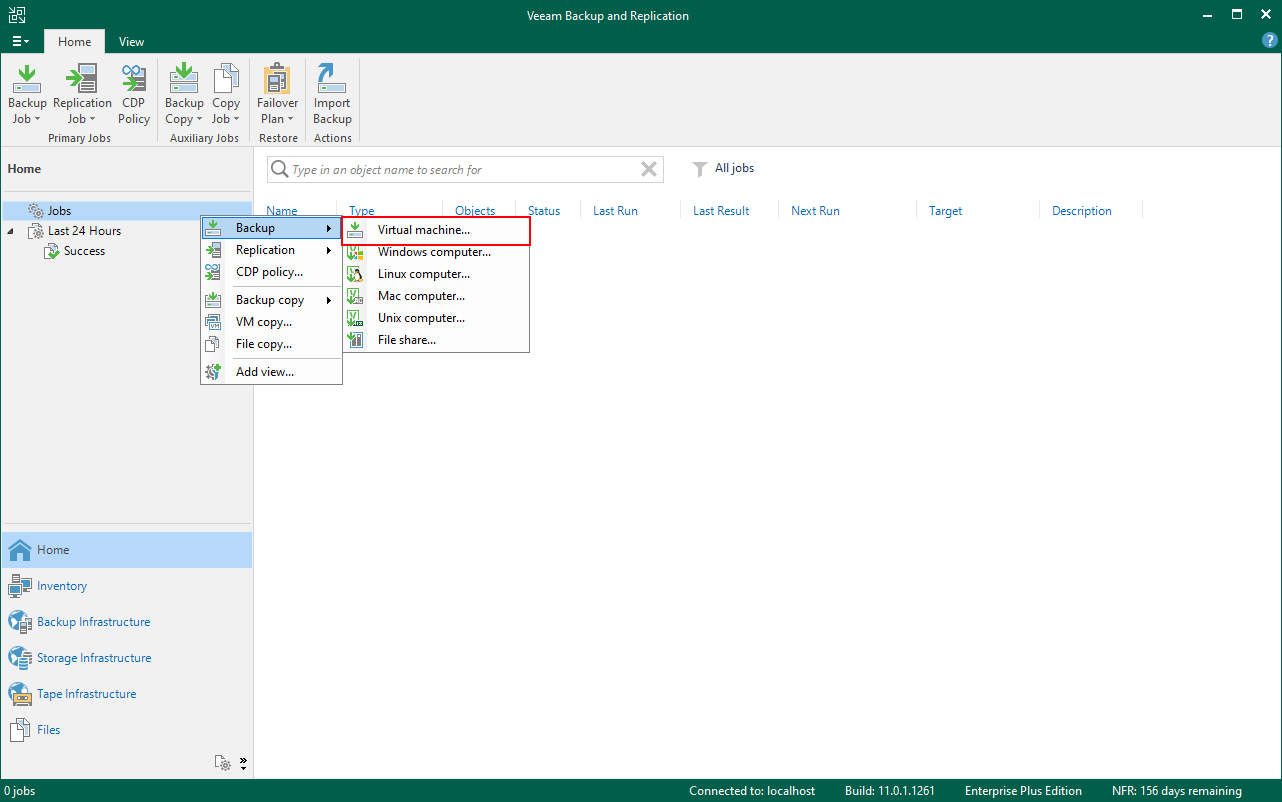This screenshot has height=802, width=1282.
Task: Open the Backup Infrastructure navigation pane
Action: click(93, 622)
